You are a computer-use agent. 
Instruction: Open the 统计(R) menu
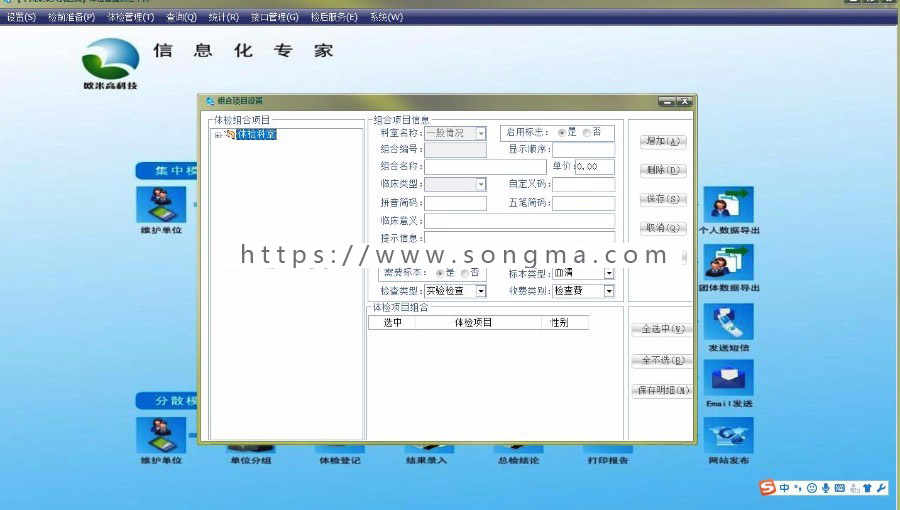(x=223, y=17)
